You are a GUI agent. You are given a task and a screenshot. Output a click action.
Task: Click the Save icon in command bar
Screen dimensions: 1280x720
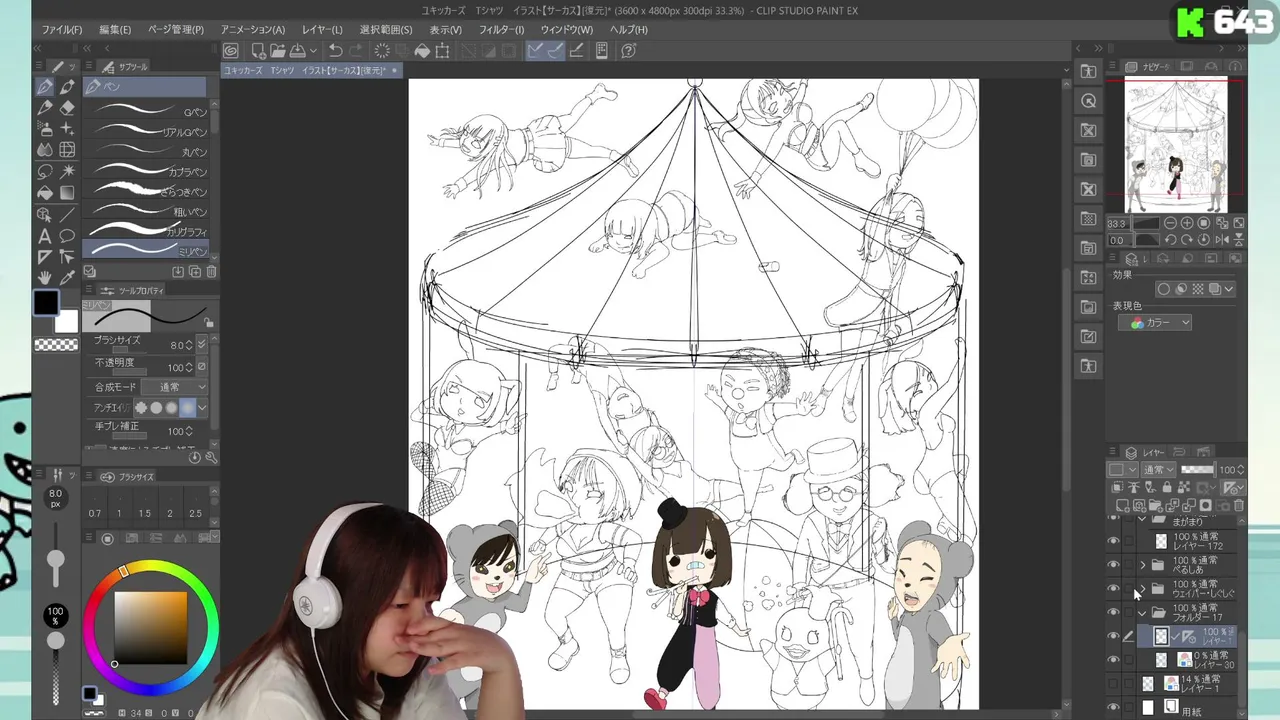pos(297,50)
